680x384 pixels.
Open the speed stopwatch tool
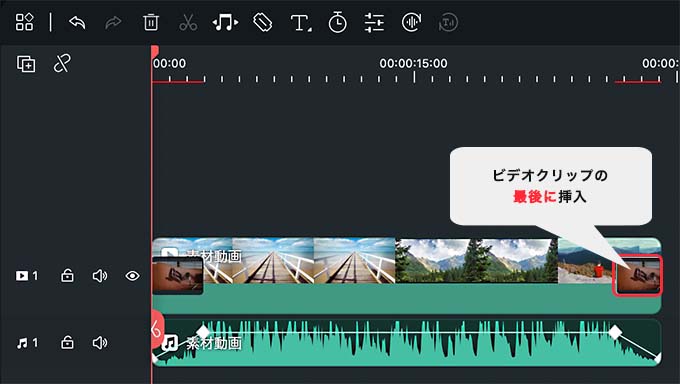coord(337,22)
